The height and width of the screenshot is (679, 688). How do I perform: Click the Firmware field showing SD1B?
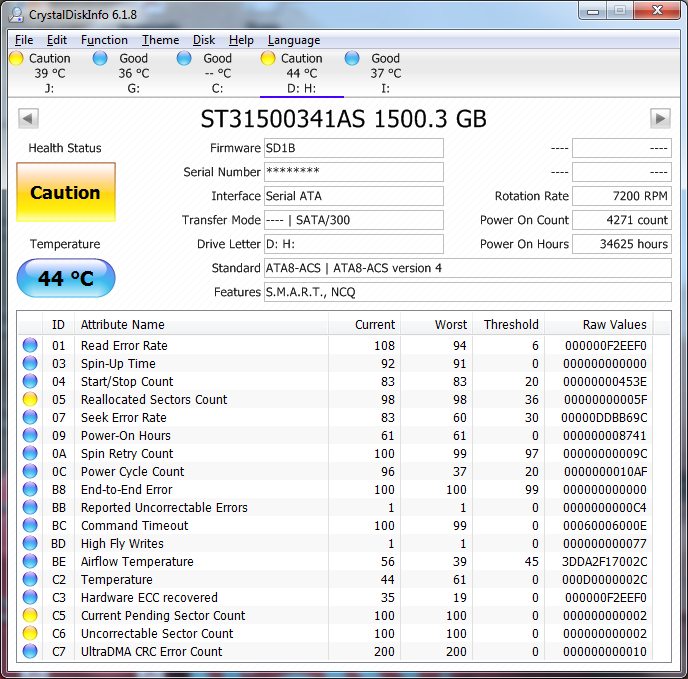tap(354, 148)
